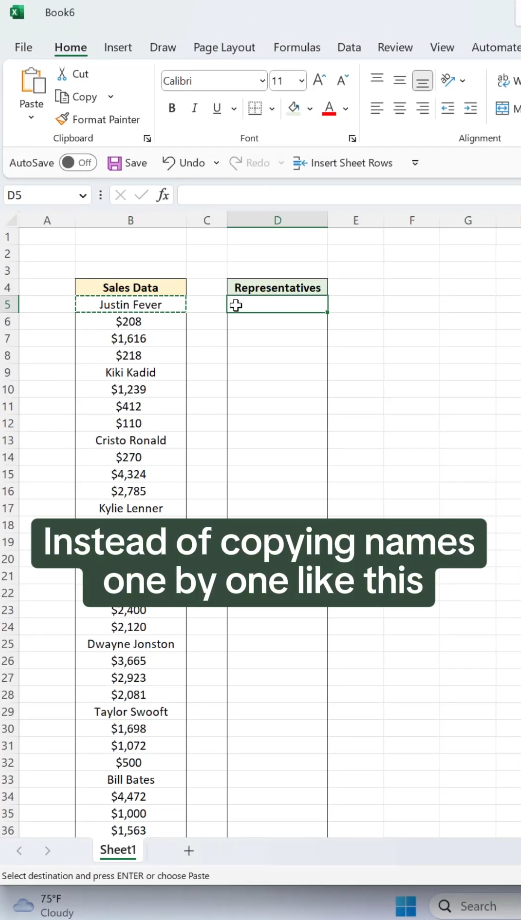Open the Copy options dropdown arrow
This screenshot has width=521, height=920.
pyautogui.click(x=110, y=97)
